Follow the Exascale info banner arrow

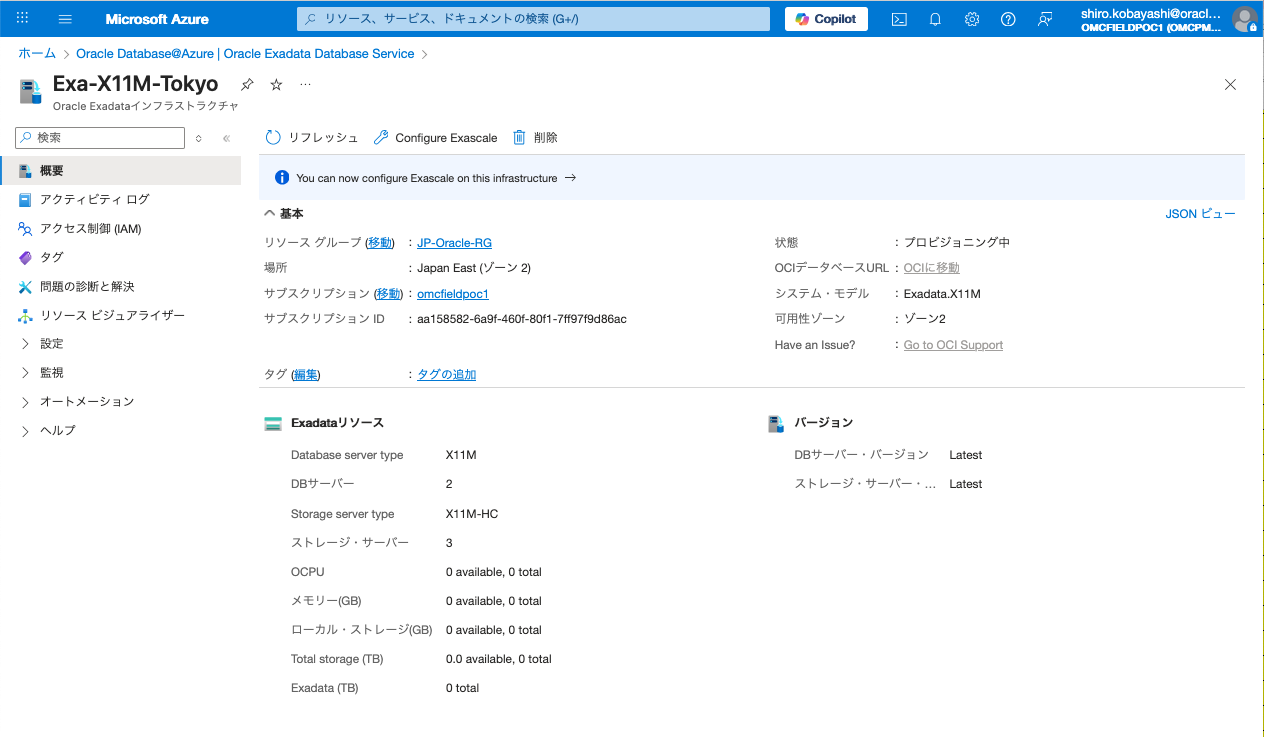[x=570, y=178]
